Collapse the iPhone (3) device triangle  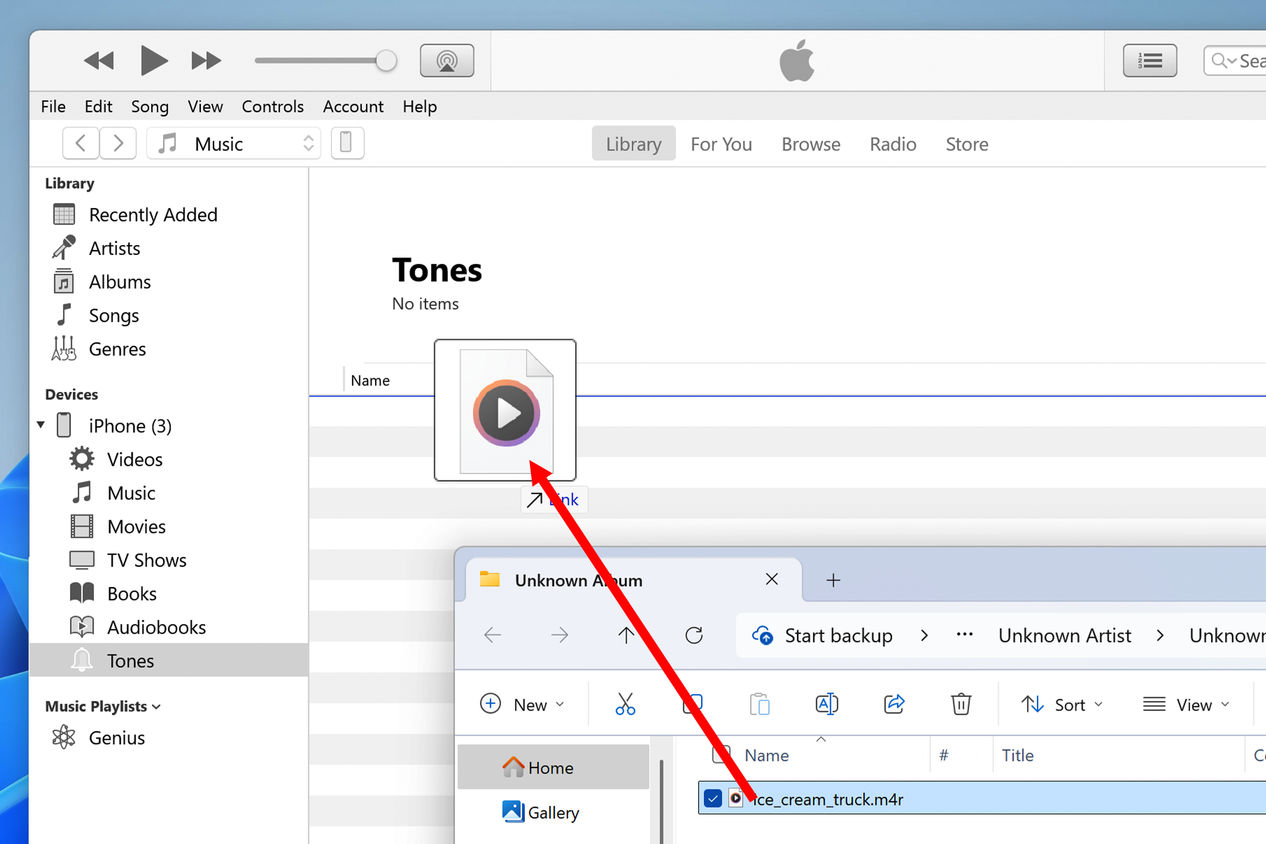coord(41,425)
